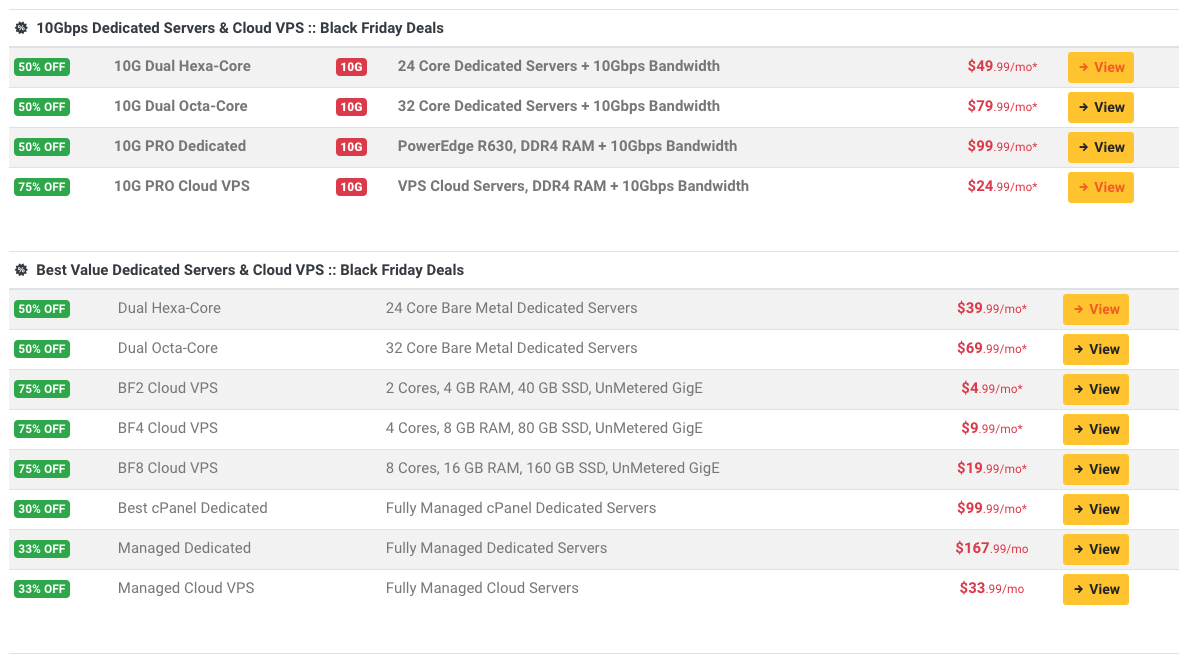1189x658 pixels.
Task: Click View button for 10G Dual Hexa-Core
Action: 1101,67
